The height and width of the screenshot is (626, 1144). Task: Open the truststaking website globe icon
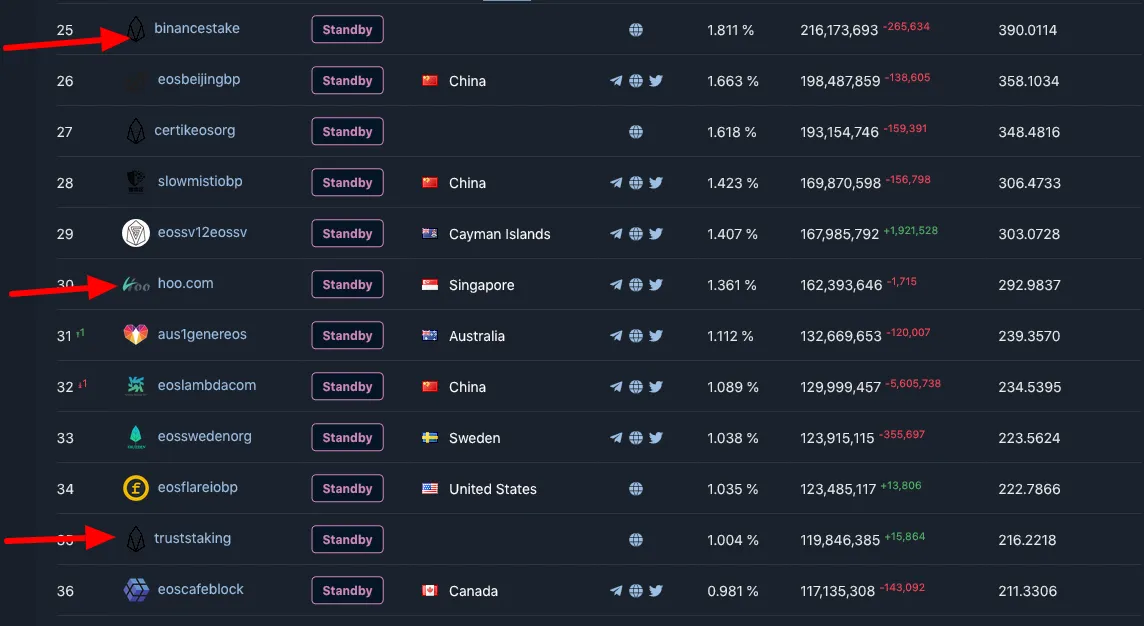tap(636, 540)
